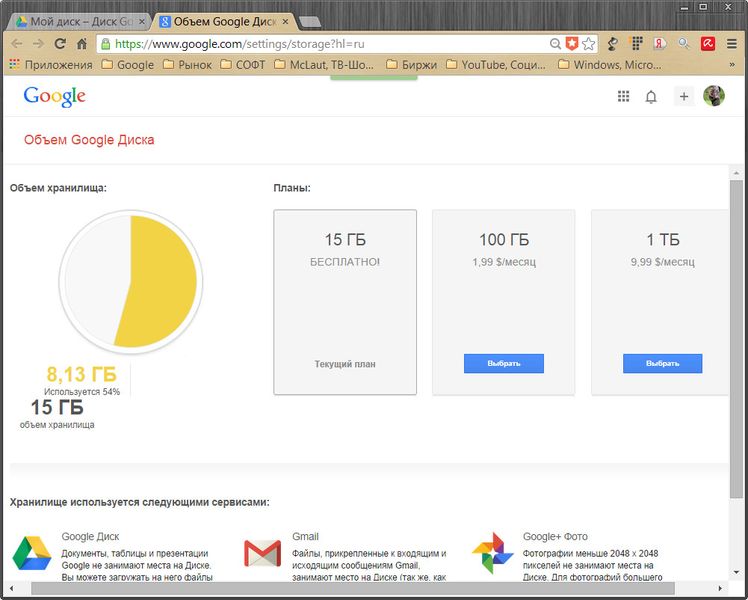Viewport: 748px width, 600px height.
Task: Open the Биржи bookmarks folder
Action: coord(411,64)
